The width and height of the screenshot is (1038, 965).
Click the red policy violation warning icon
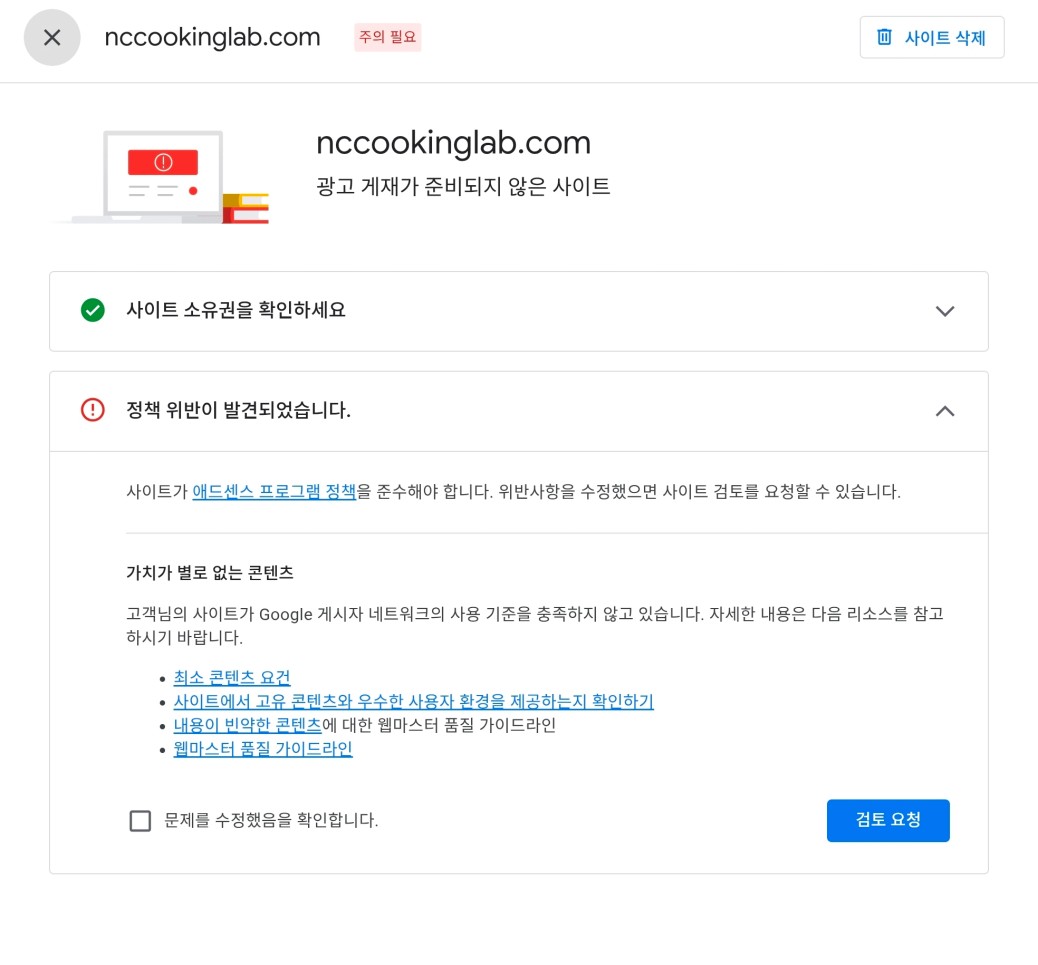pyautogui.click(x=93, y=410)
